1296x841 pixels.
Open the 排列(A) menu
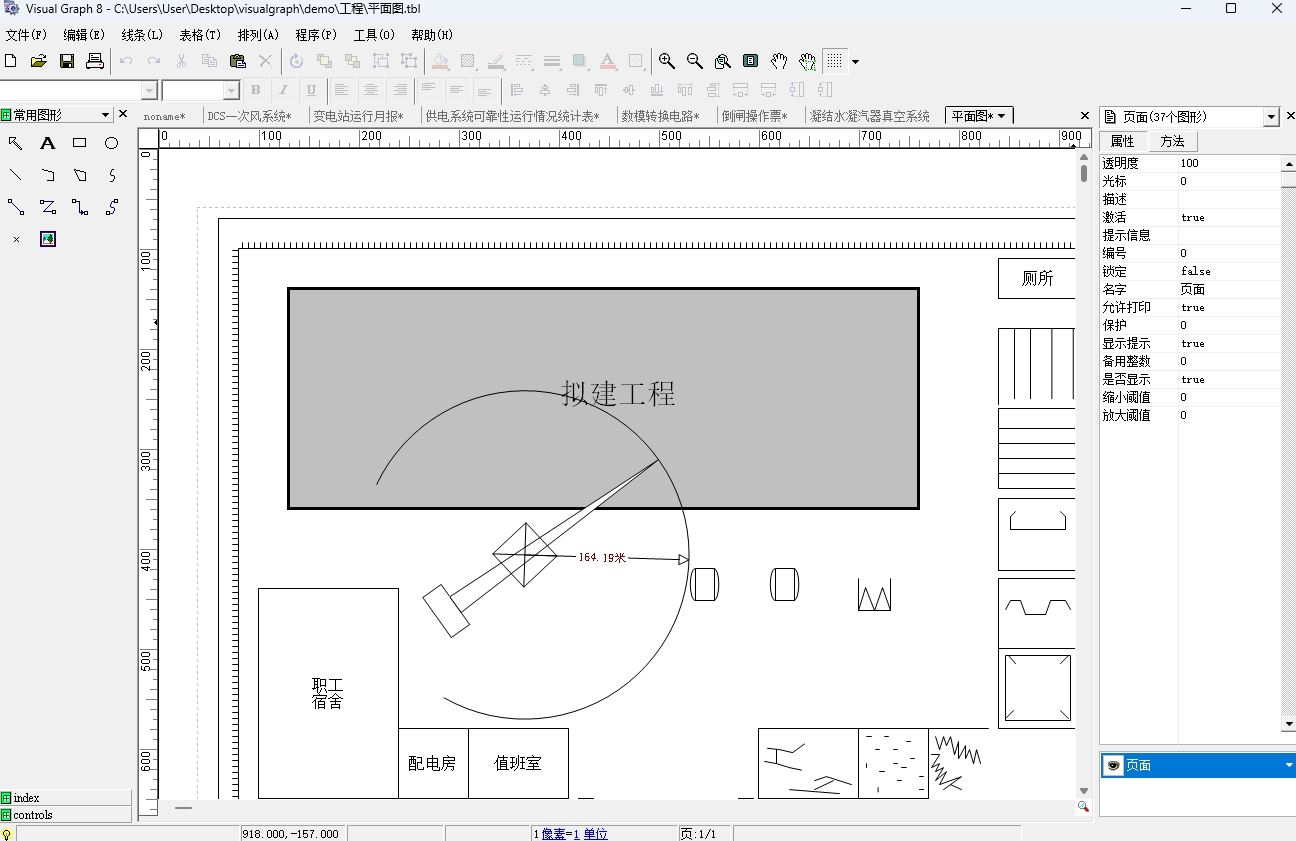tap(258, 35)
